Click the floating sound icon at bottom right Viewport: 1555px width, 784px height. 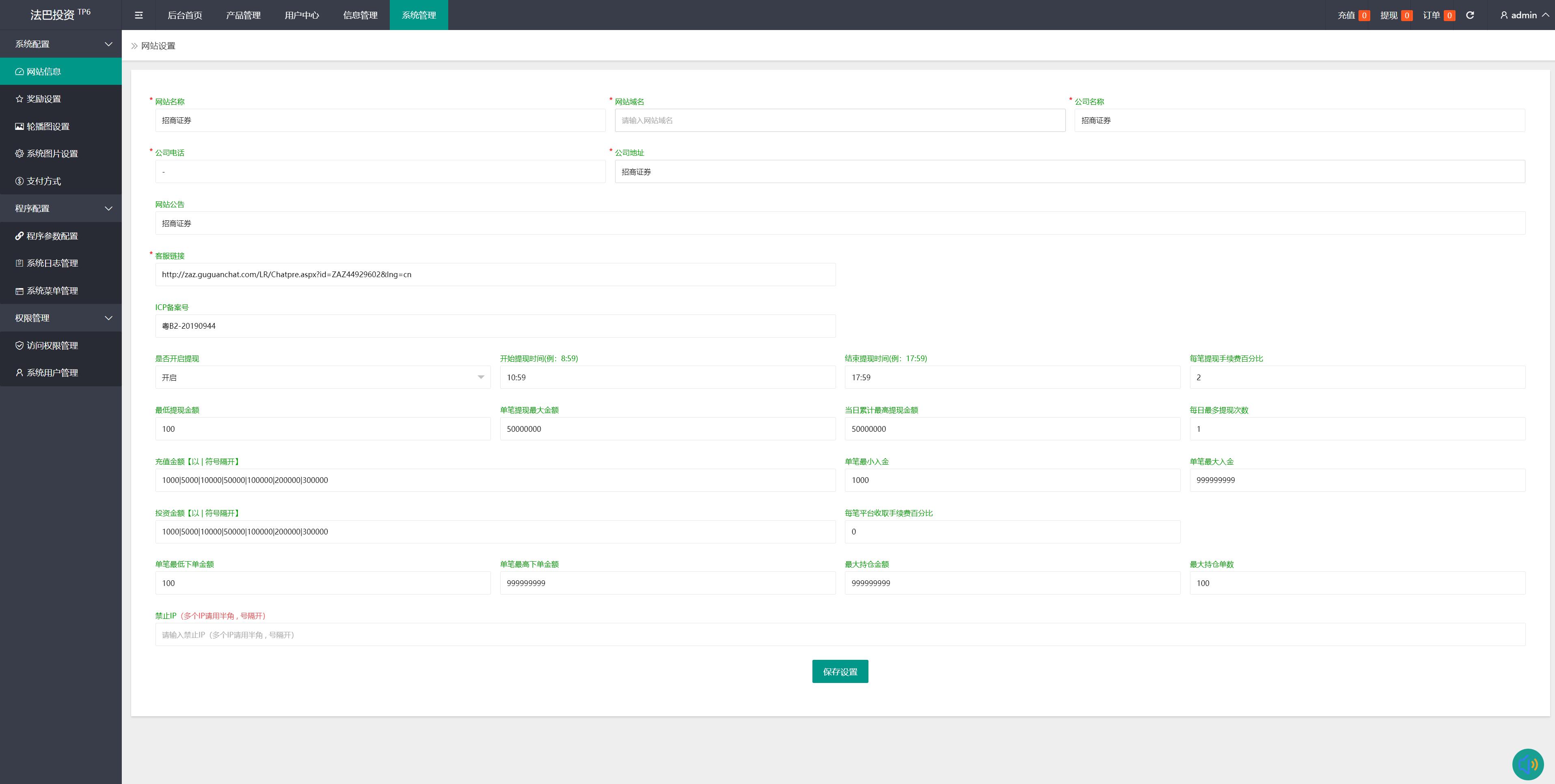click(x=1527, y=764)
